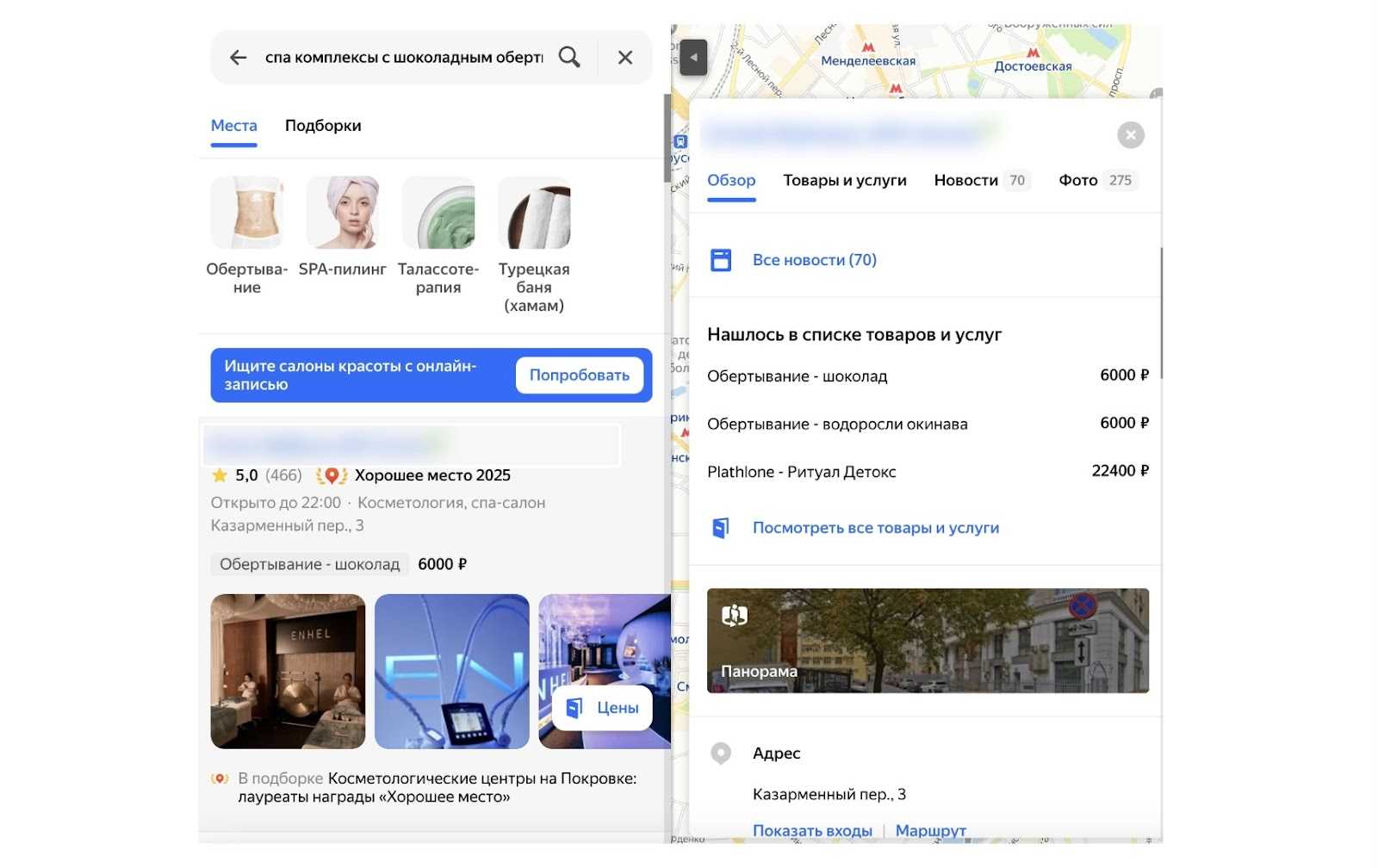1378x868 pixels.
Task: Select Обертывание - шоколад 6000 ₽ service row
Action: coord(928,375)
